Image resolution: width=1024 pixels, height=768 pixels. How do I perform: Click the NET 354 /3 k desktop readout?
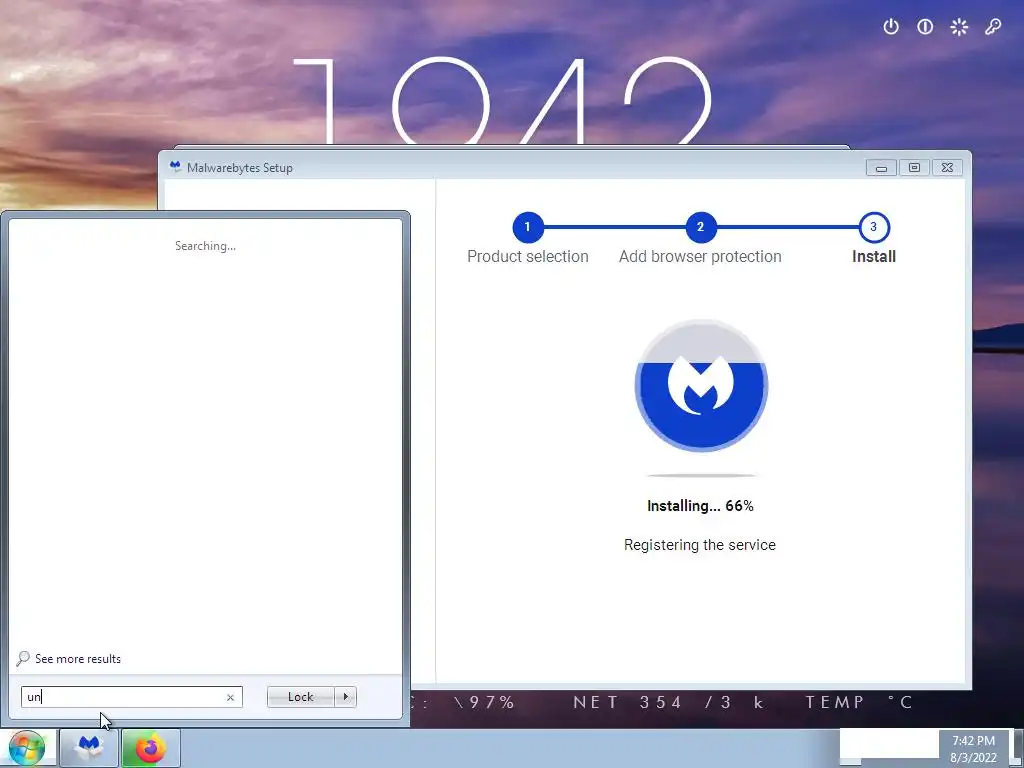click(x=669, y=702)
